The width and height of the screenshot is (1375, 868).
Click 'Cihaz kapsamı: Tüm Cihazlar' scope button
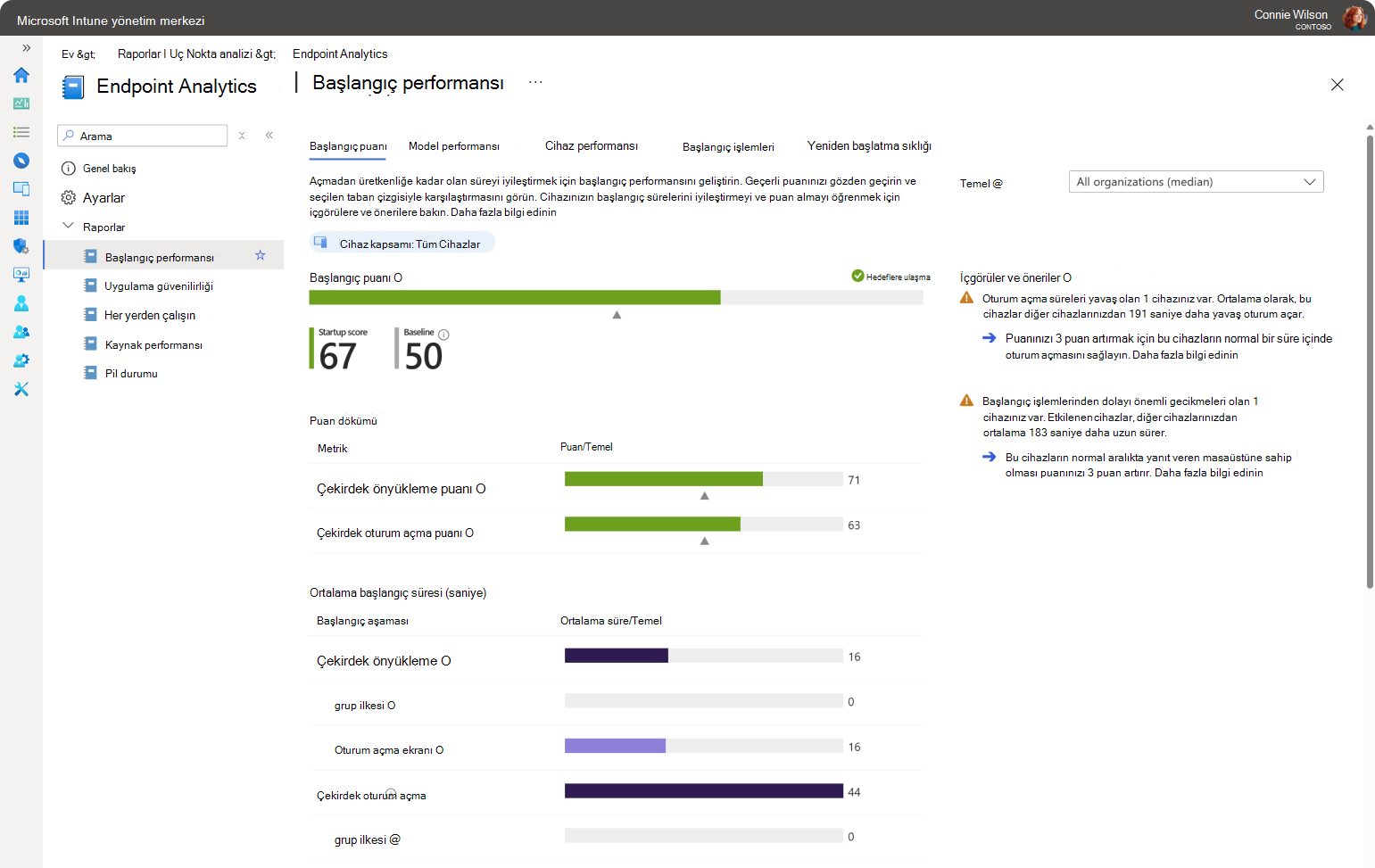coord(402,244)
